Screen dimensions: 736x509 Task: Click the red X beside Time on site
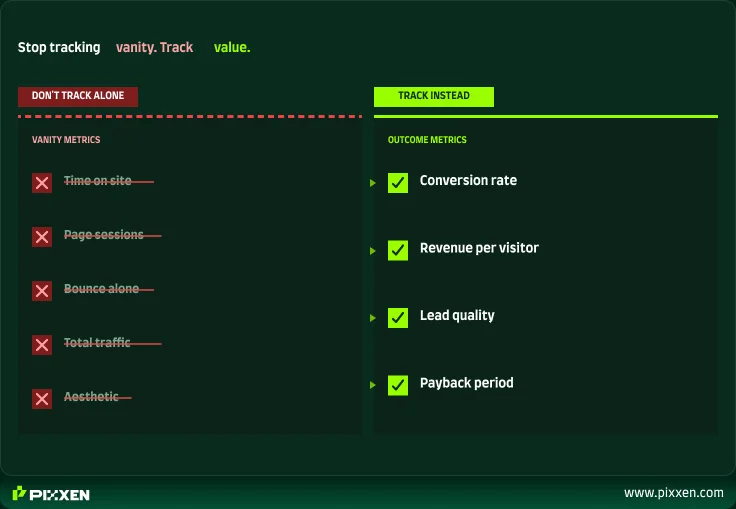[x=42, y=183]
